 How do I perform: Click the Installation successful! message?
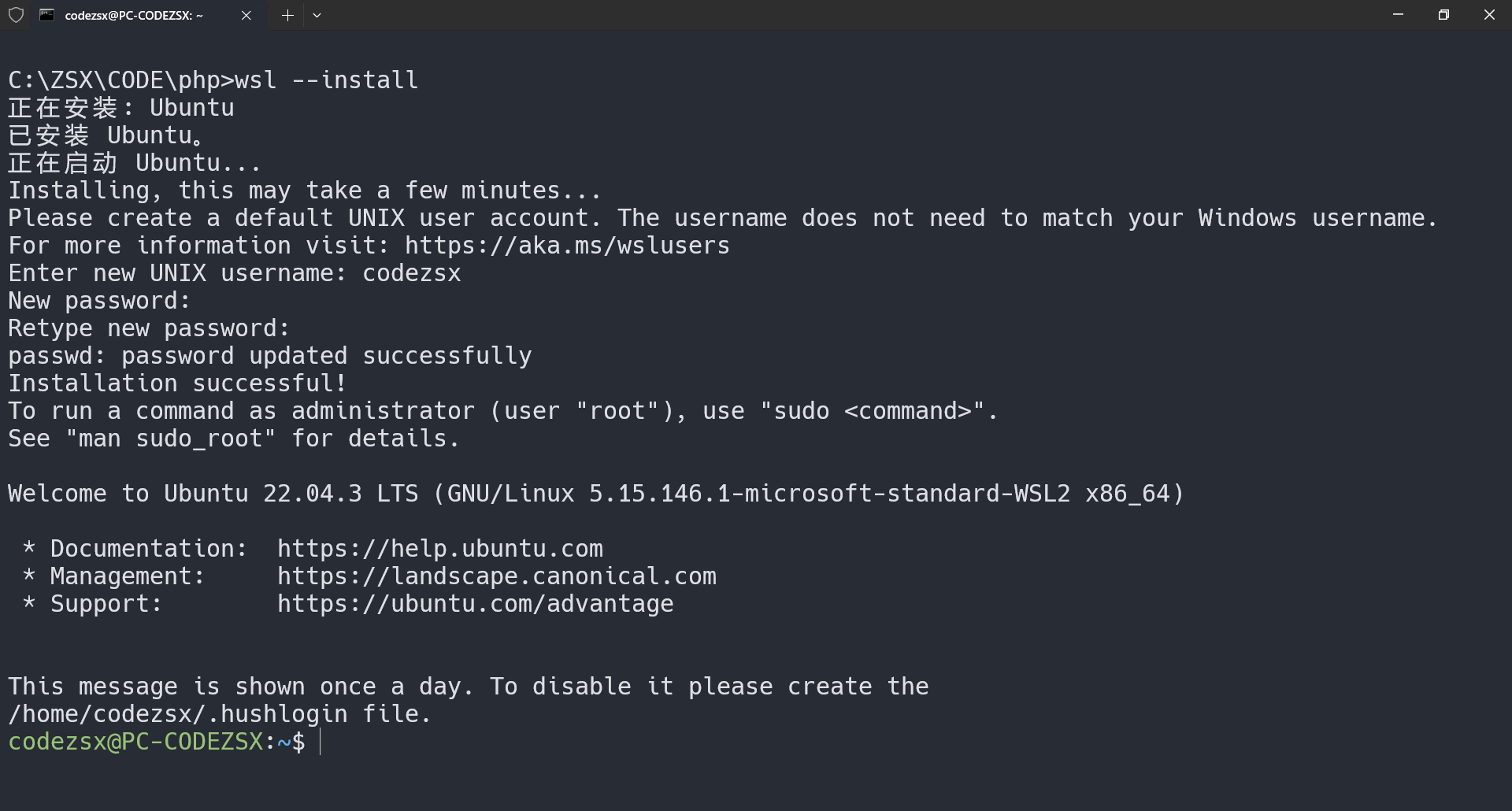tap(176, 383)
